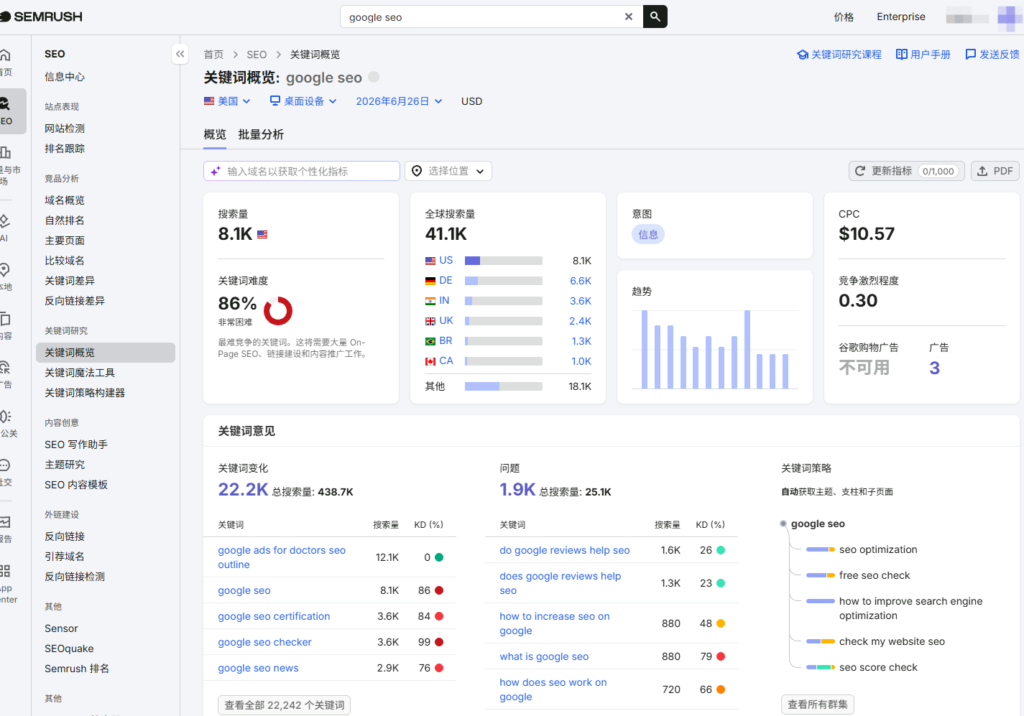Open the local pin icon in left rail

tap(5, 270)
